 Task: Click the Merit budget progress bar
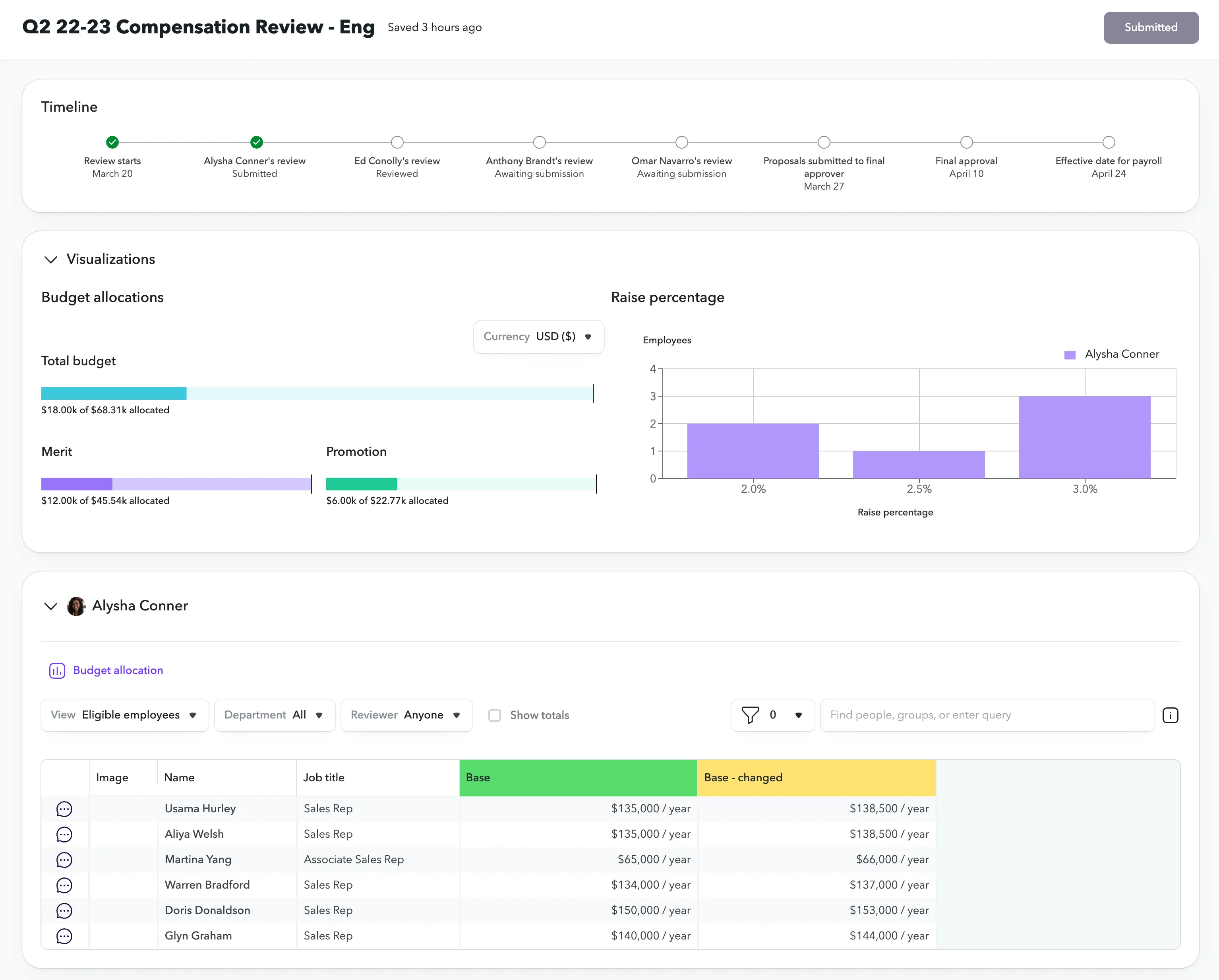coord(176,484)
